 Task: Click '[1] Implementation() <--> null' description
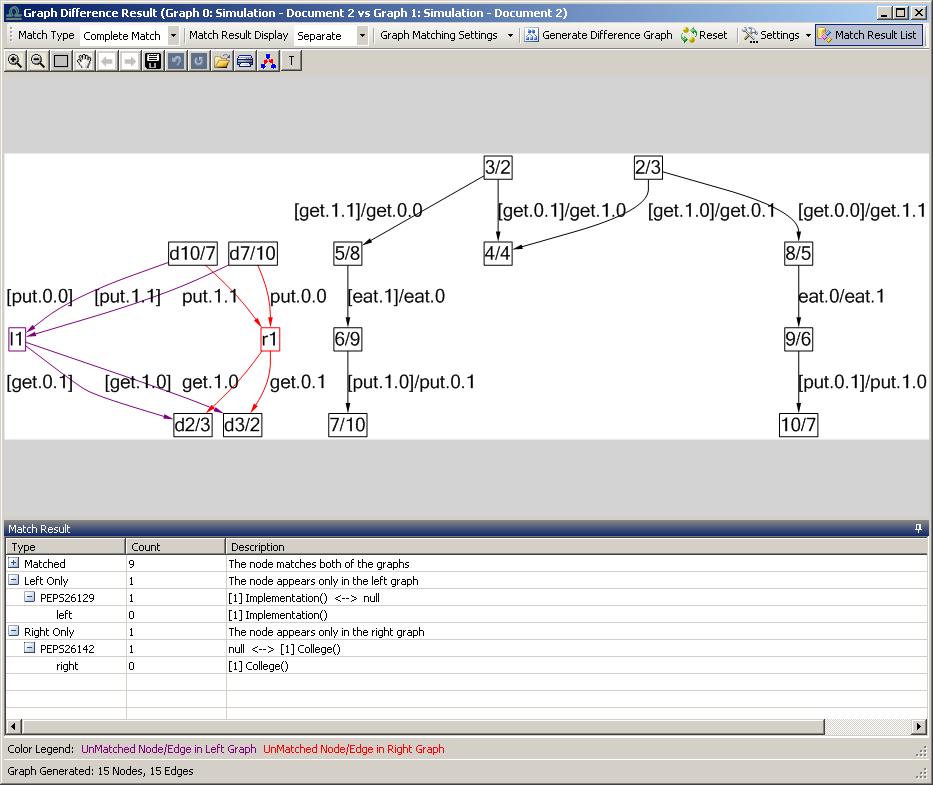point(304,598)
